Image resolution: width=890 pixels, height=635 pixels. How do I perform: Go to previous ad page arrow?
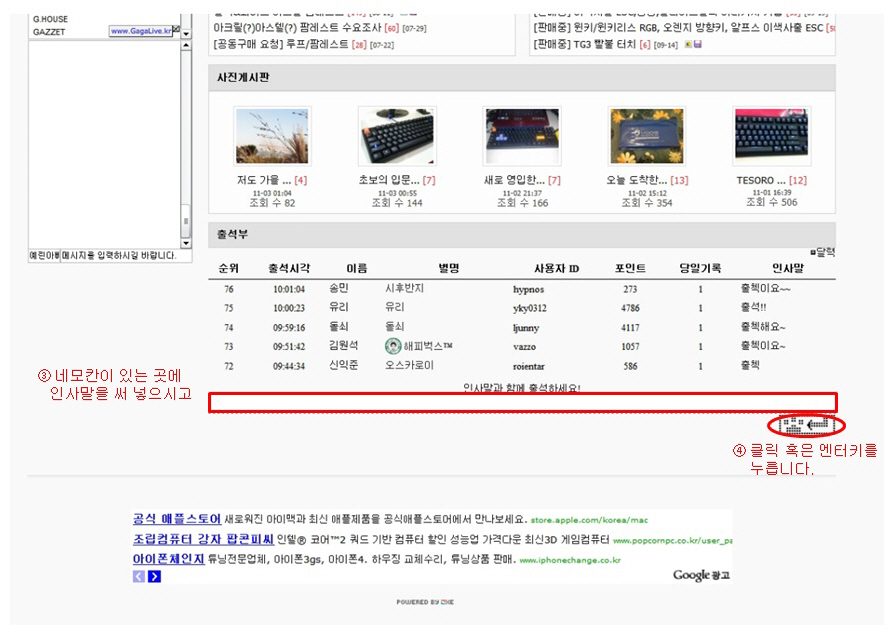pos(139,576)
